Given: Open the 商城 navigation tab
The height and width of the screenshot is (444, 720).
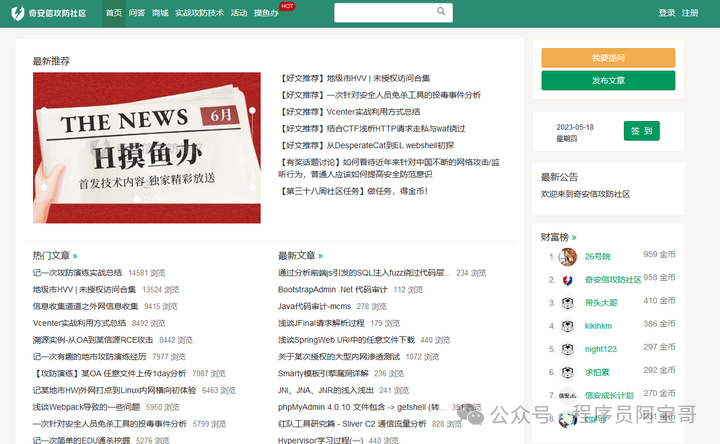Looking at the screenshot, I should [x=160, y=13].
